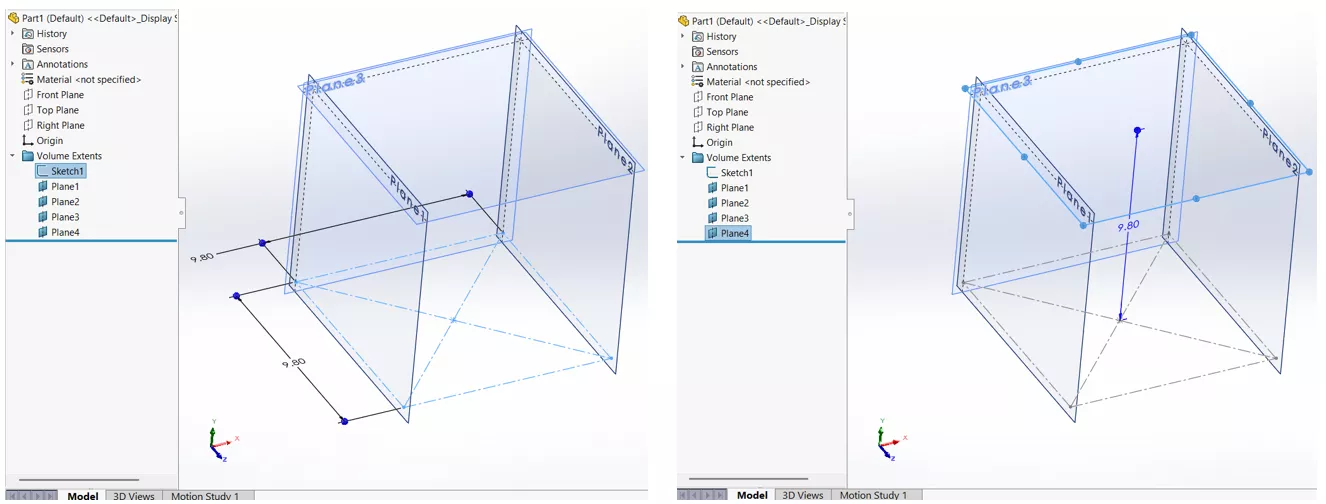Screen dimensions: 1326x504
Task: Switch to Model tab in left screenshot
Action: tap(83, 496)
